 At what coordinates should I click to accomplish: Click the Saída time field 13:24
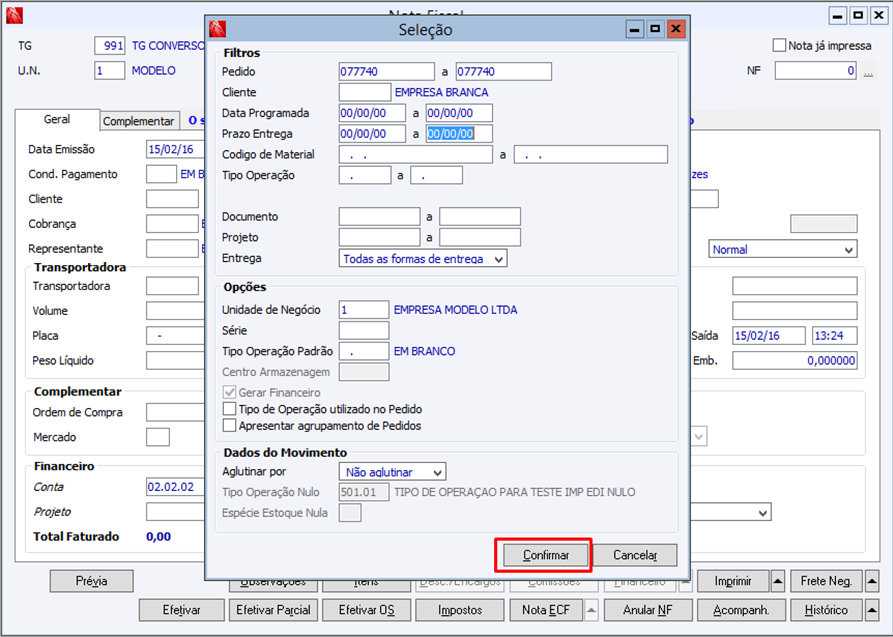(834, 336)
